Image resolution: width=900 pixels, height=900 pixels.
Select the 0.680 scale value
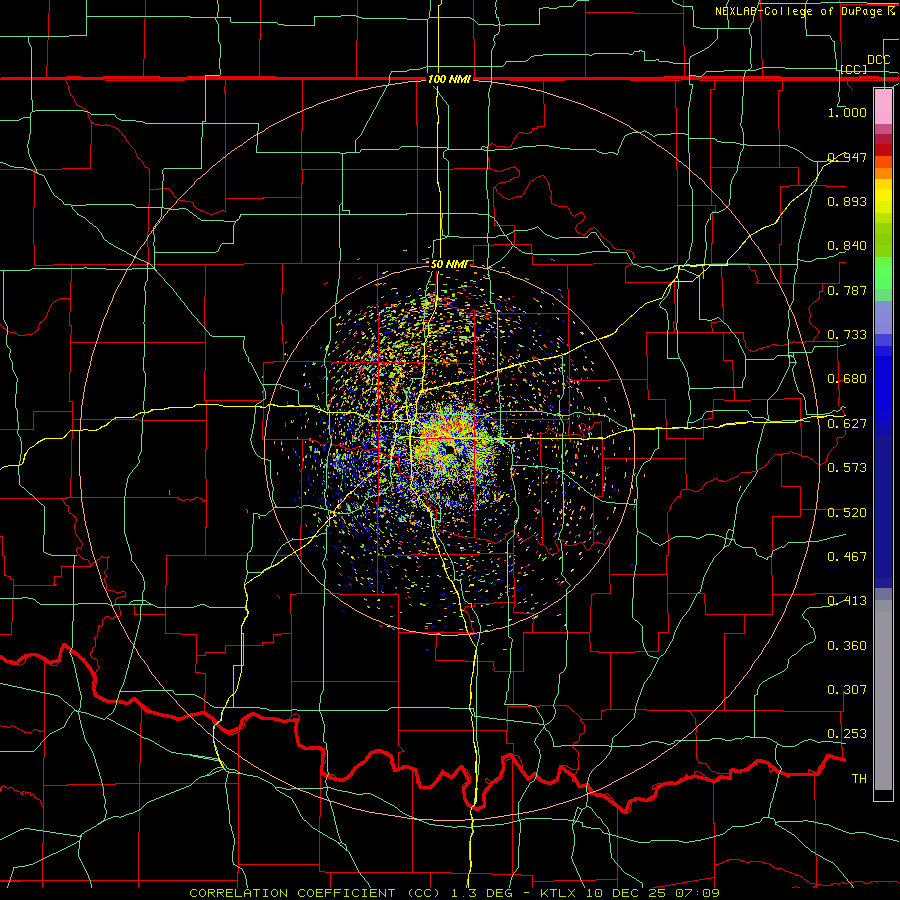pos(847,379)
